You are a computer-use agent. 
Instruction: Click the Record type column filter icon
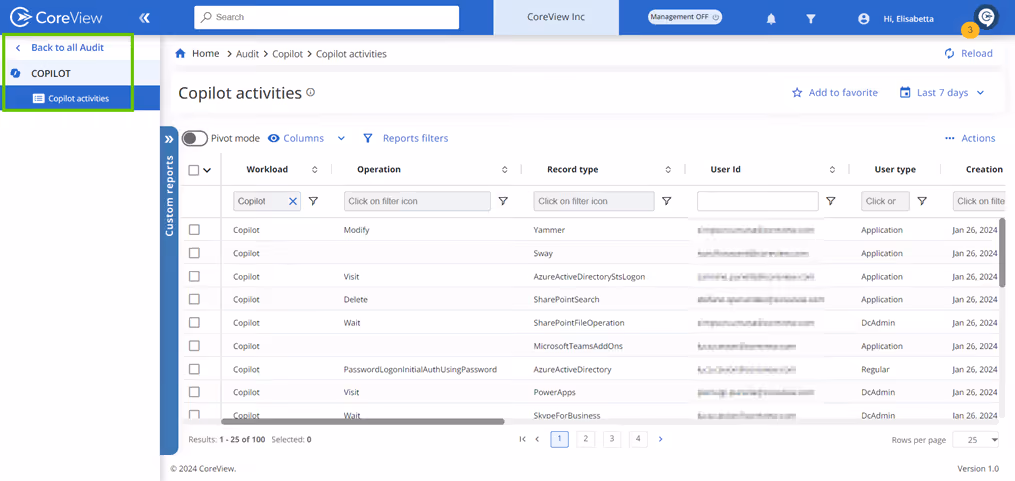(x=667, y=201)
